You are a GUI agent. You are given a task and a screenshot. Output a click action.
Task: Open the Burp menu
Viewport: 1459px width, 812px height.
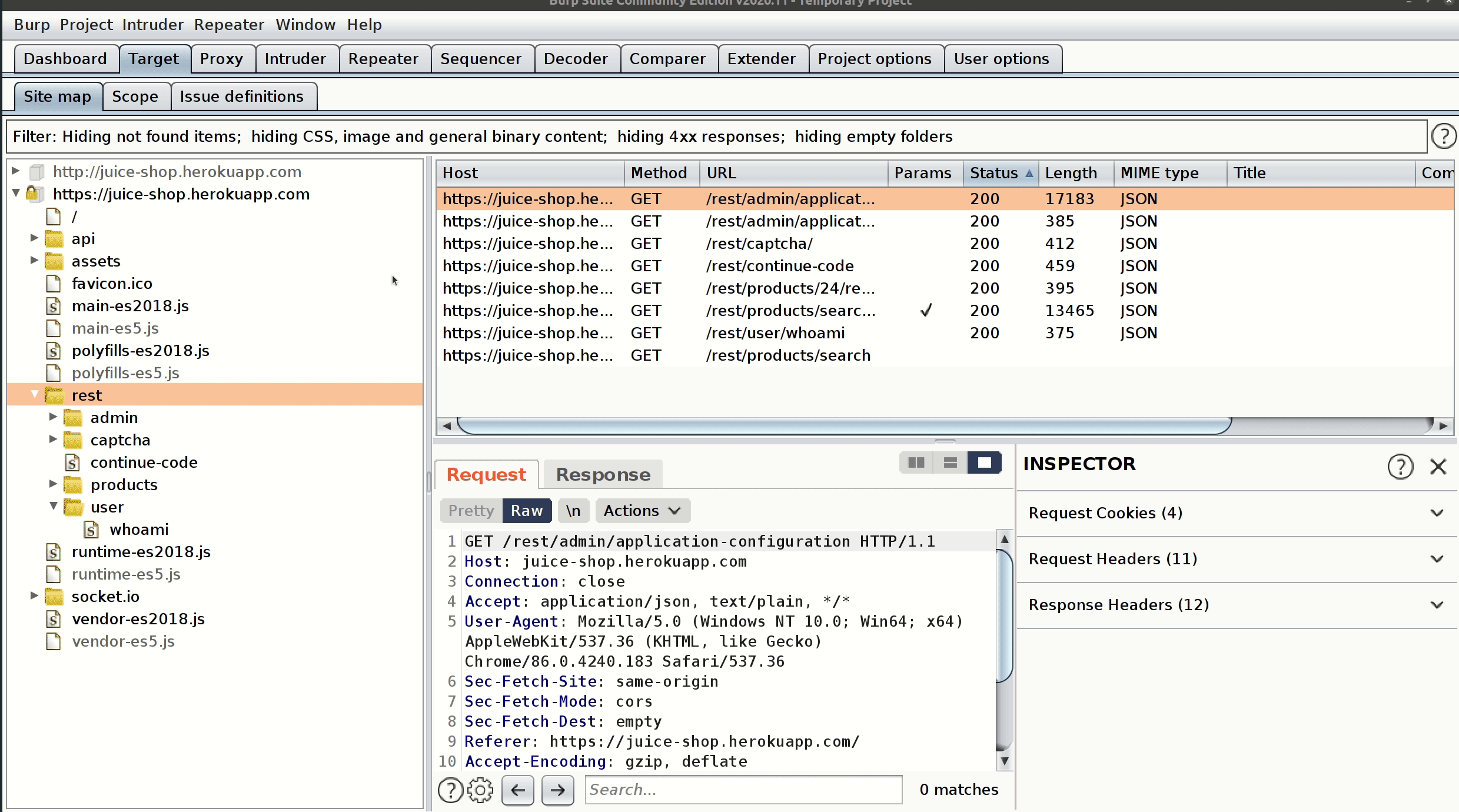(x=32, y=25)
